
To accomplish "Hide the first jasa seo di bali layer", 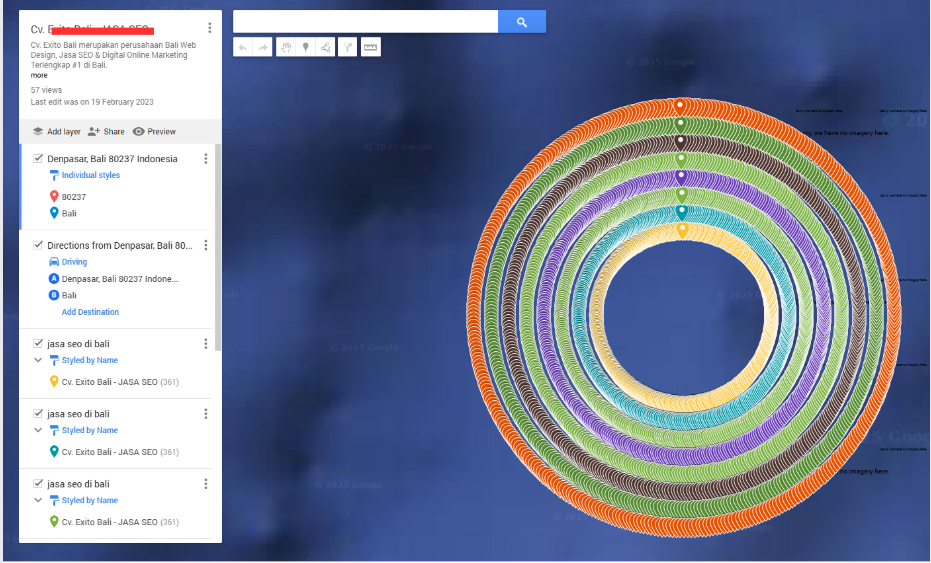I will click(38, 343).
